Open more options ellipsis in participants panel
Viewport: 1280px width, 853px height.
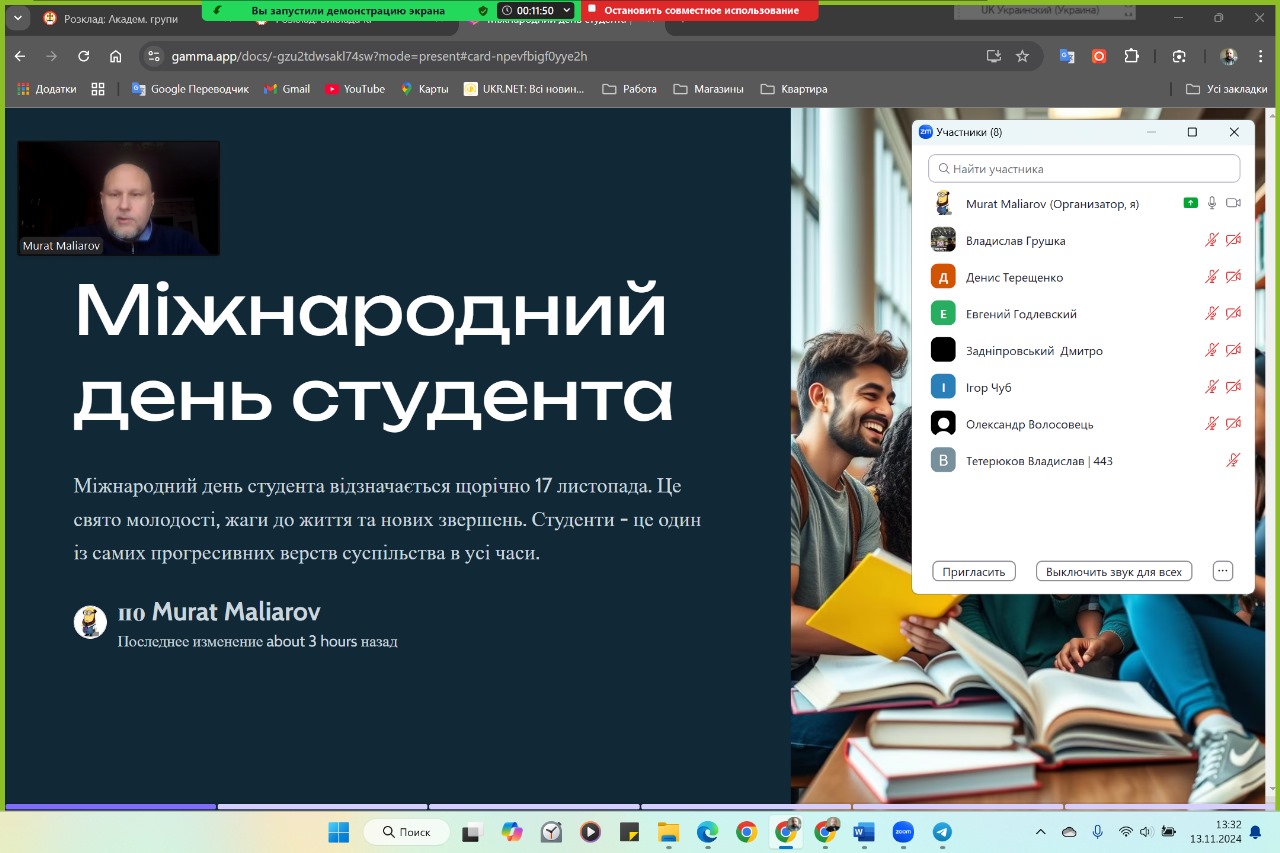(x=1222, y=571)
